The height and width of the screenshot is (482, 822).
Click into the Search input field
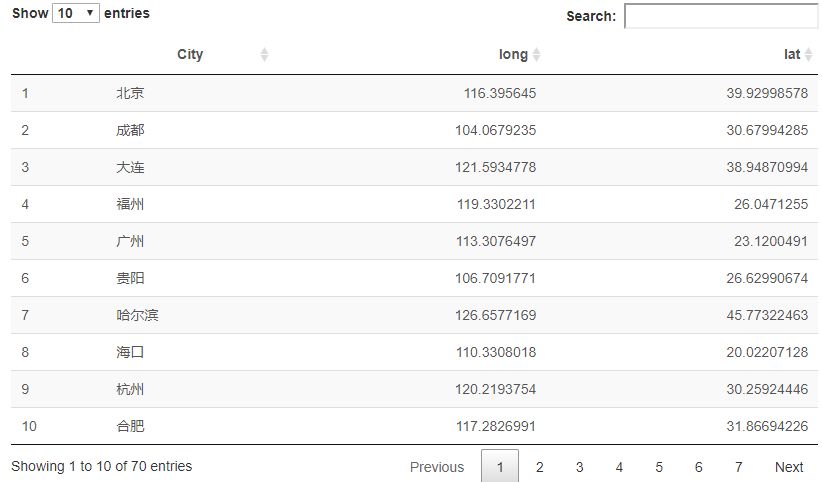720,16
